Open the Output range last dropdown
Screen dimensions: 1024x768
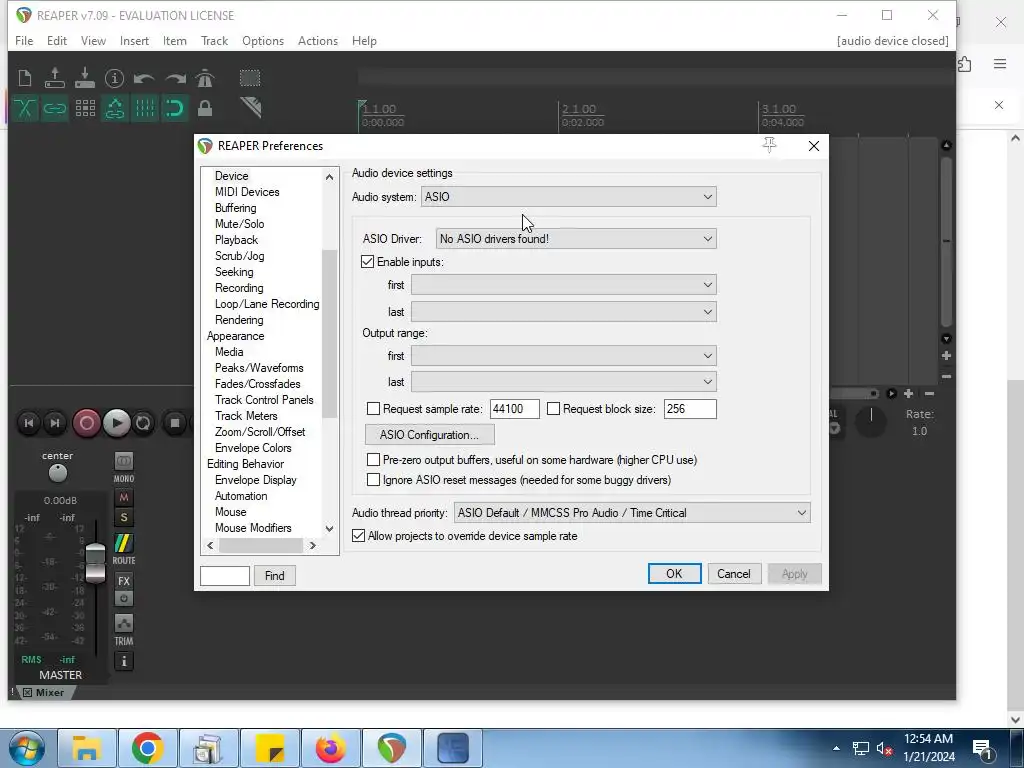point(564,382)
